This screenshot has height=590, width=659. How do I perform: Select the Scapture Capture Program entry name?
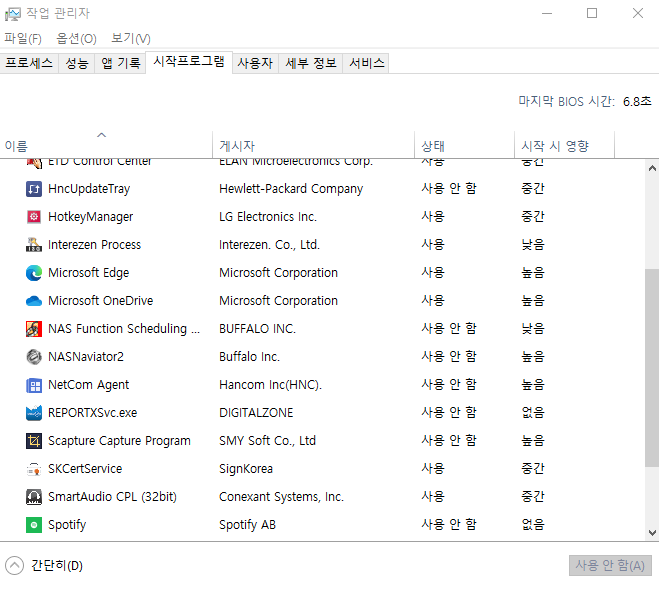(119, 441)
